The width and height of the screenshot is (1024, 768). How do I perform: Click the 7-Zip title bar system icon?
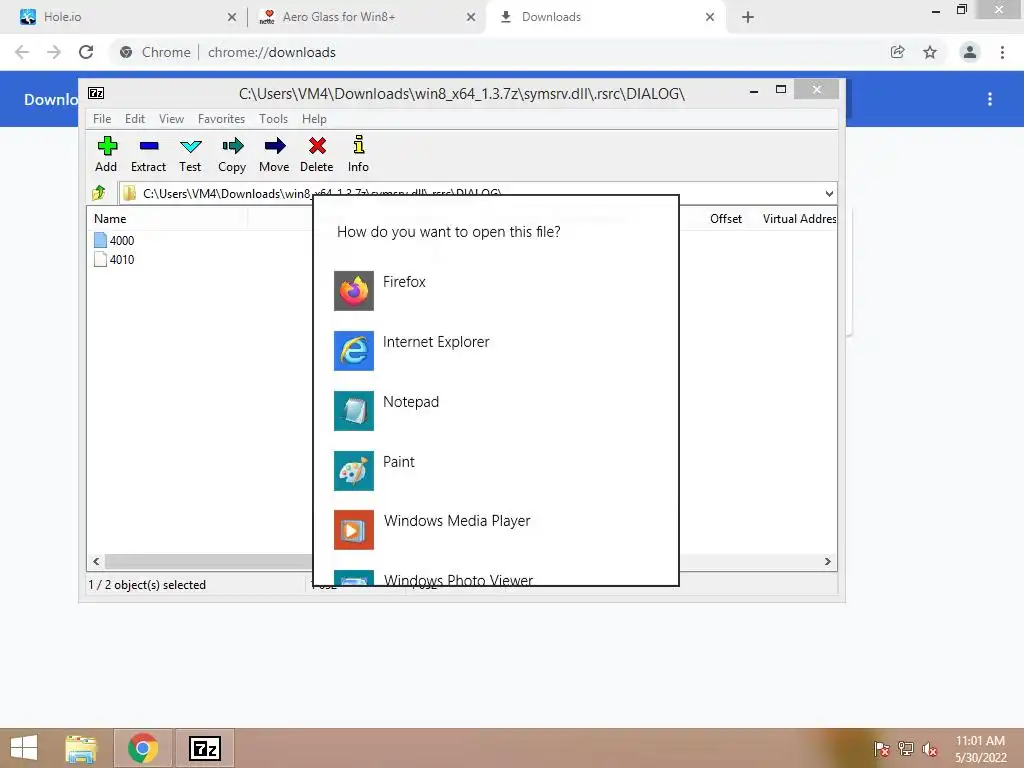(96, 93)
